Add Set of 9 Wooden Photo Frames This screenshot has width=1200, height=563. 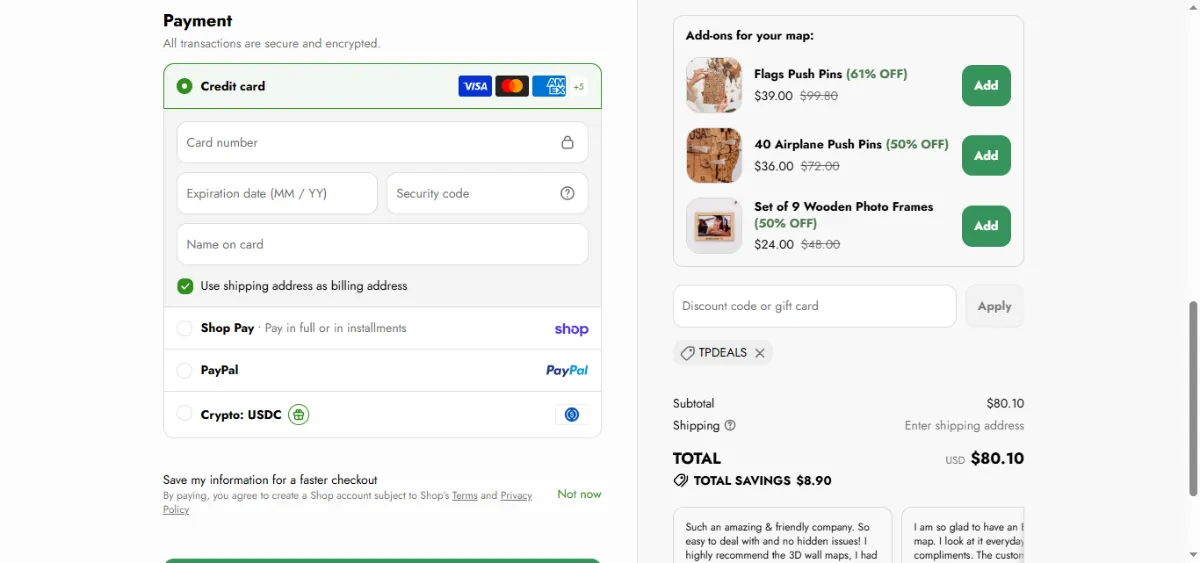(986, 226)
